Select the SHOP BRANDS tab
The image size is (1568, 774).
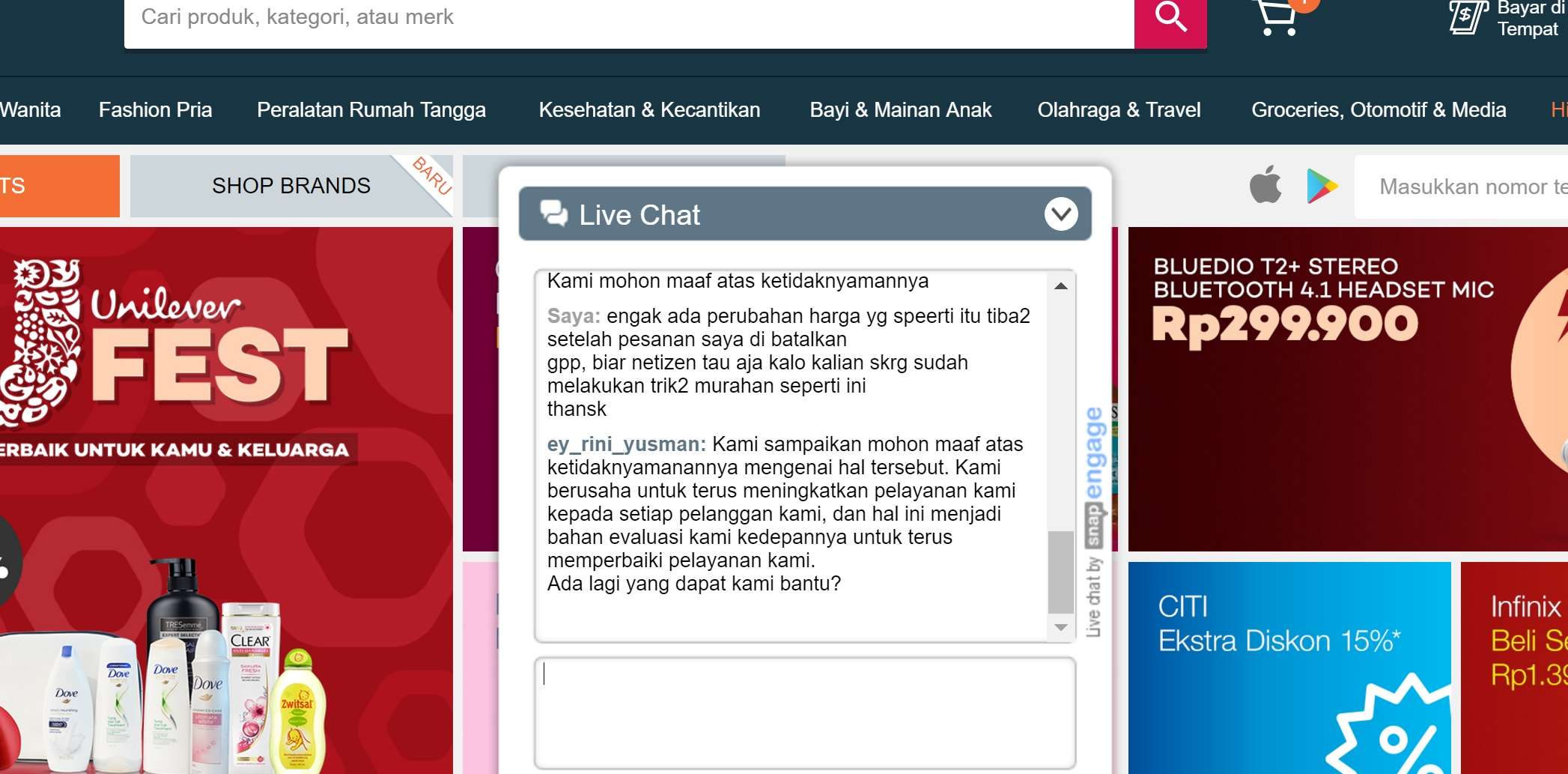pos(291,186)
